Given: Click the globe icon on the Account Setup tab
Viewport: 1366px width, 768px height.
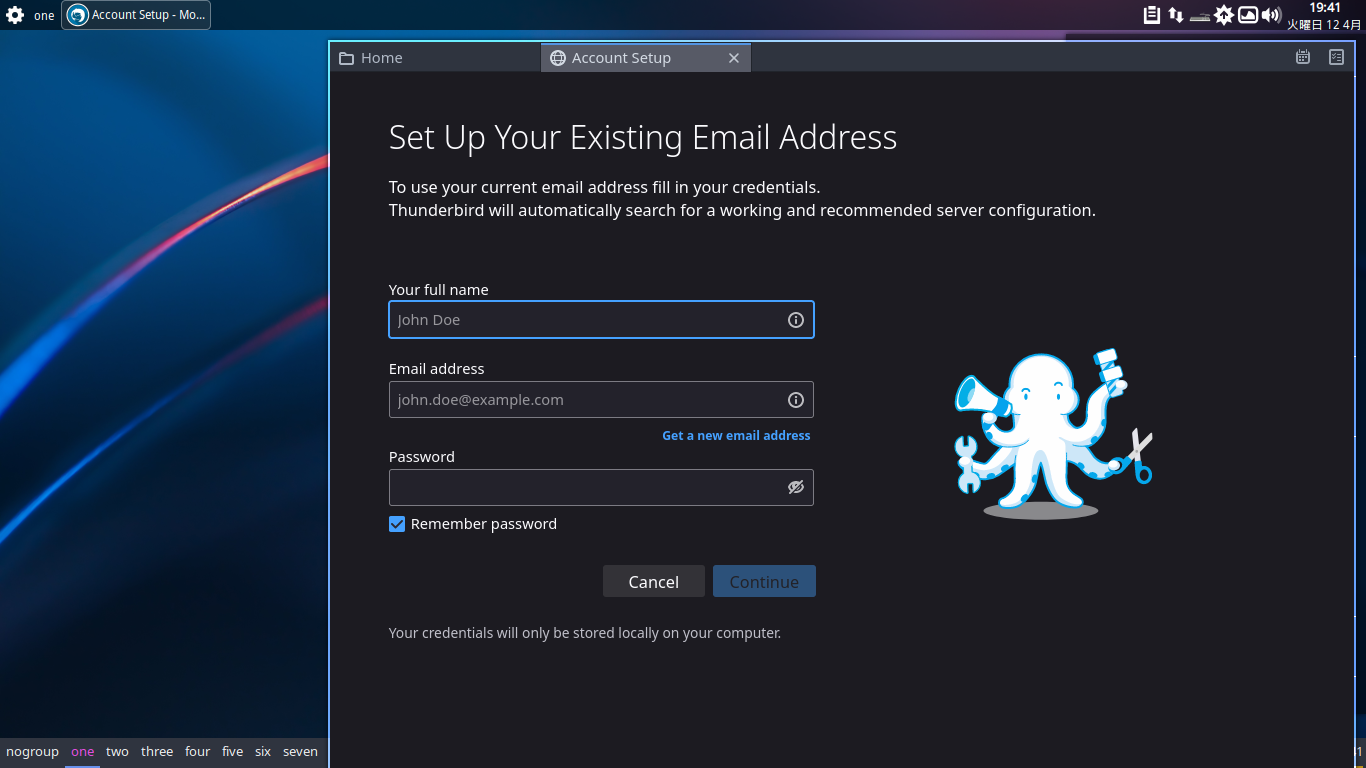Looking at the screenshot, I should 558,58.
